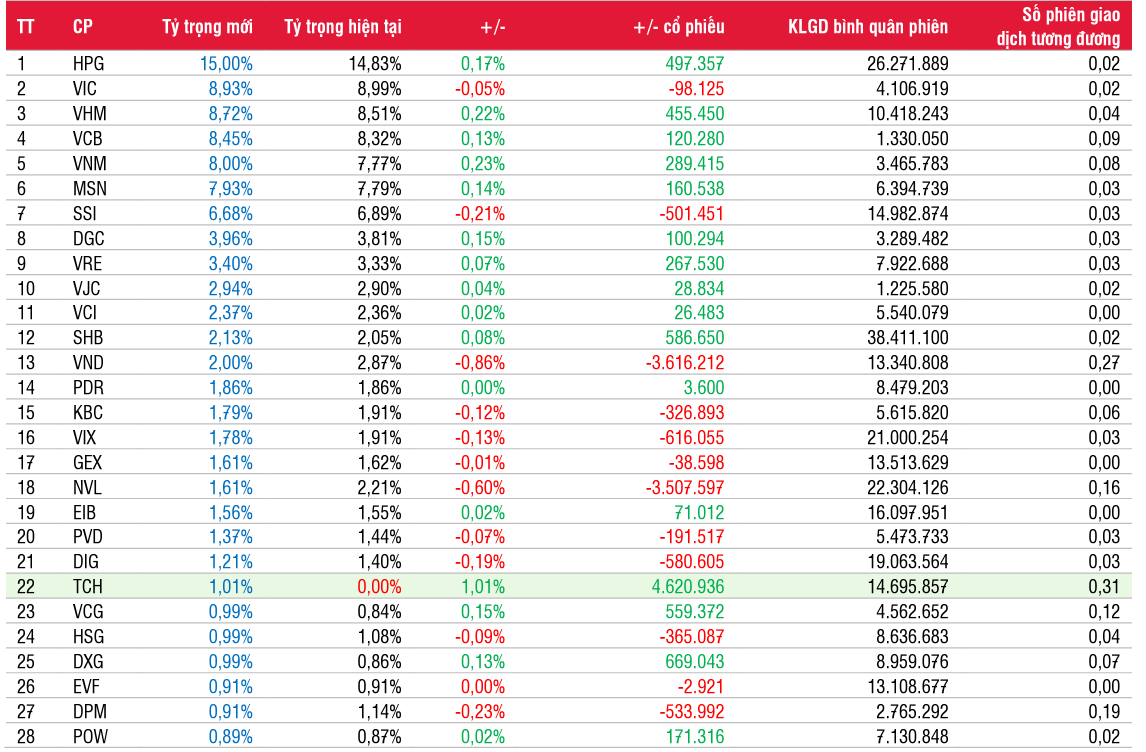Click the volume value 19.063.564
This screenshot has width=1146, height=752.
pos(908,562)
